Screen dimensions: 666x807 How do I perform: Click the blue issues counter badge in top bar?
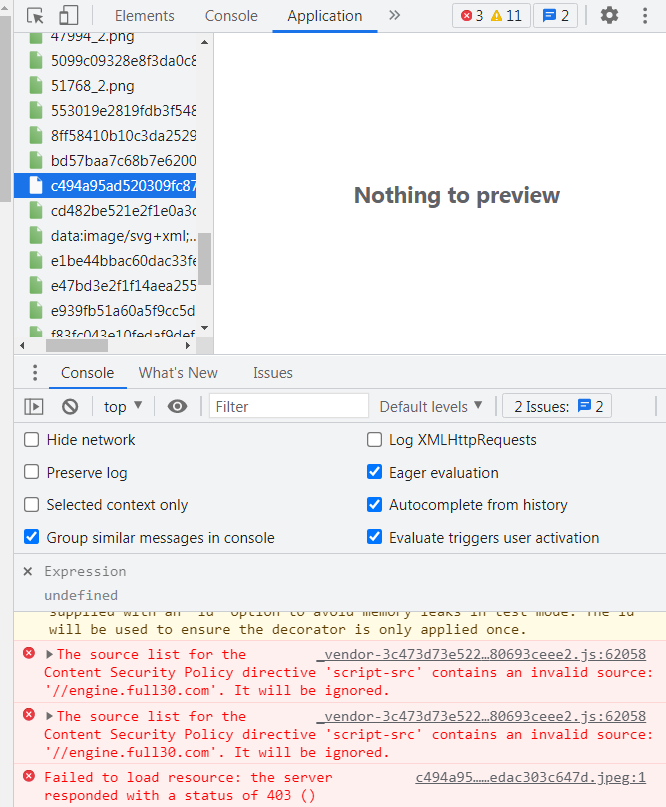tap(555, 16)
